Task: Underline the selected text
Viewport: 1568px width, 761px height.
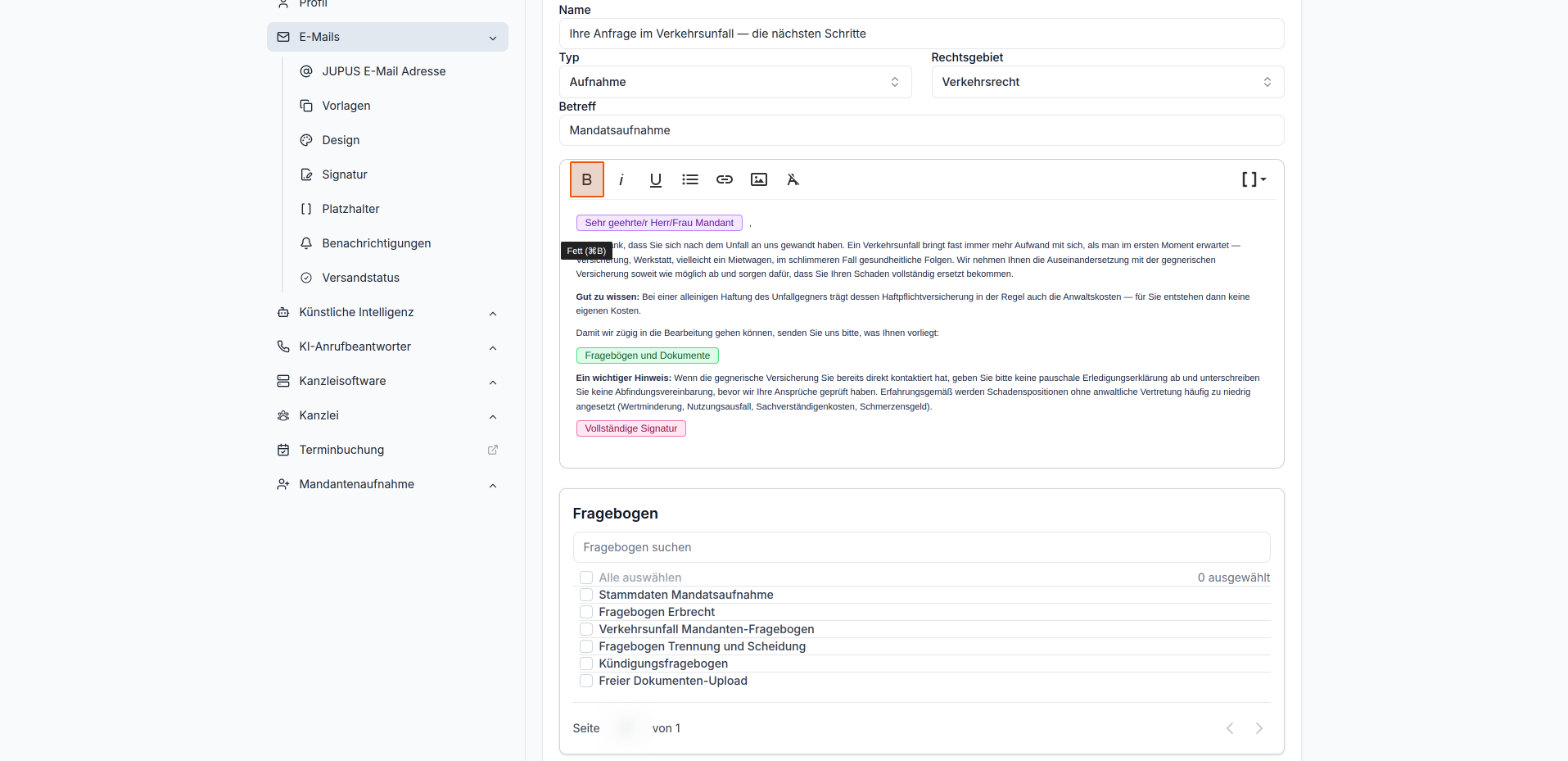Action: click(656, 179)
